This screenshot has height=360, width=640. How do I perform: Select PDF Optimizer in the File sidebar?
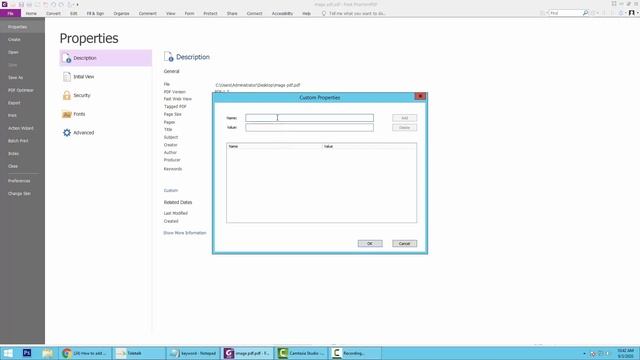pyautogui.click(x=22, y=90)
